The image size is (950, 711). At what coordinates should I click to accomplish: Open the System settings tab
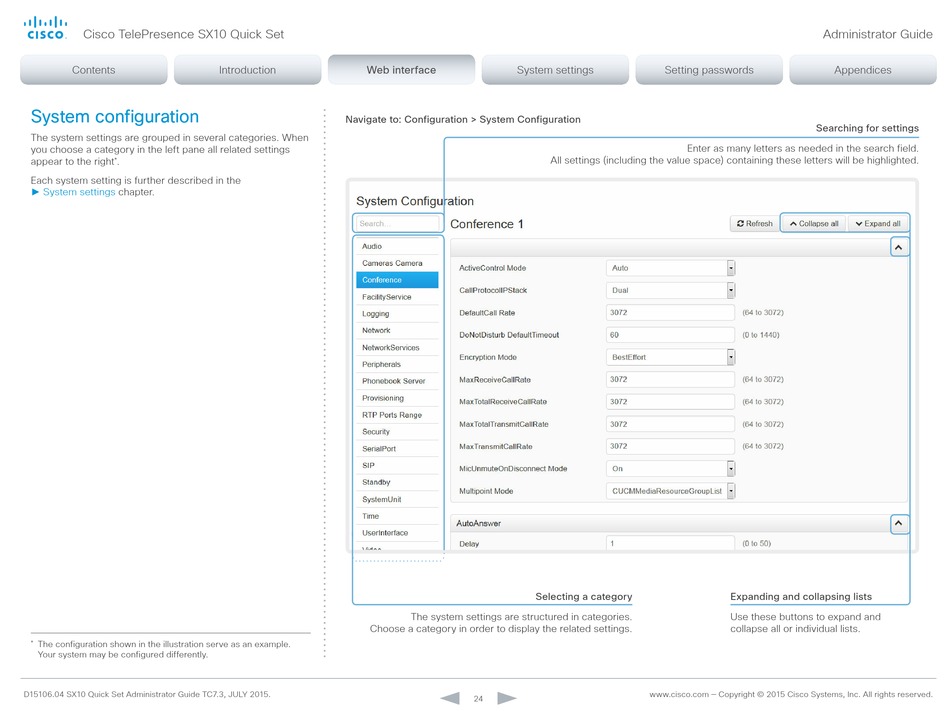tap(555, 70)
